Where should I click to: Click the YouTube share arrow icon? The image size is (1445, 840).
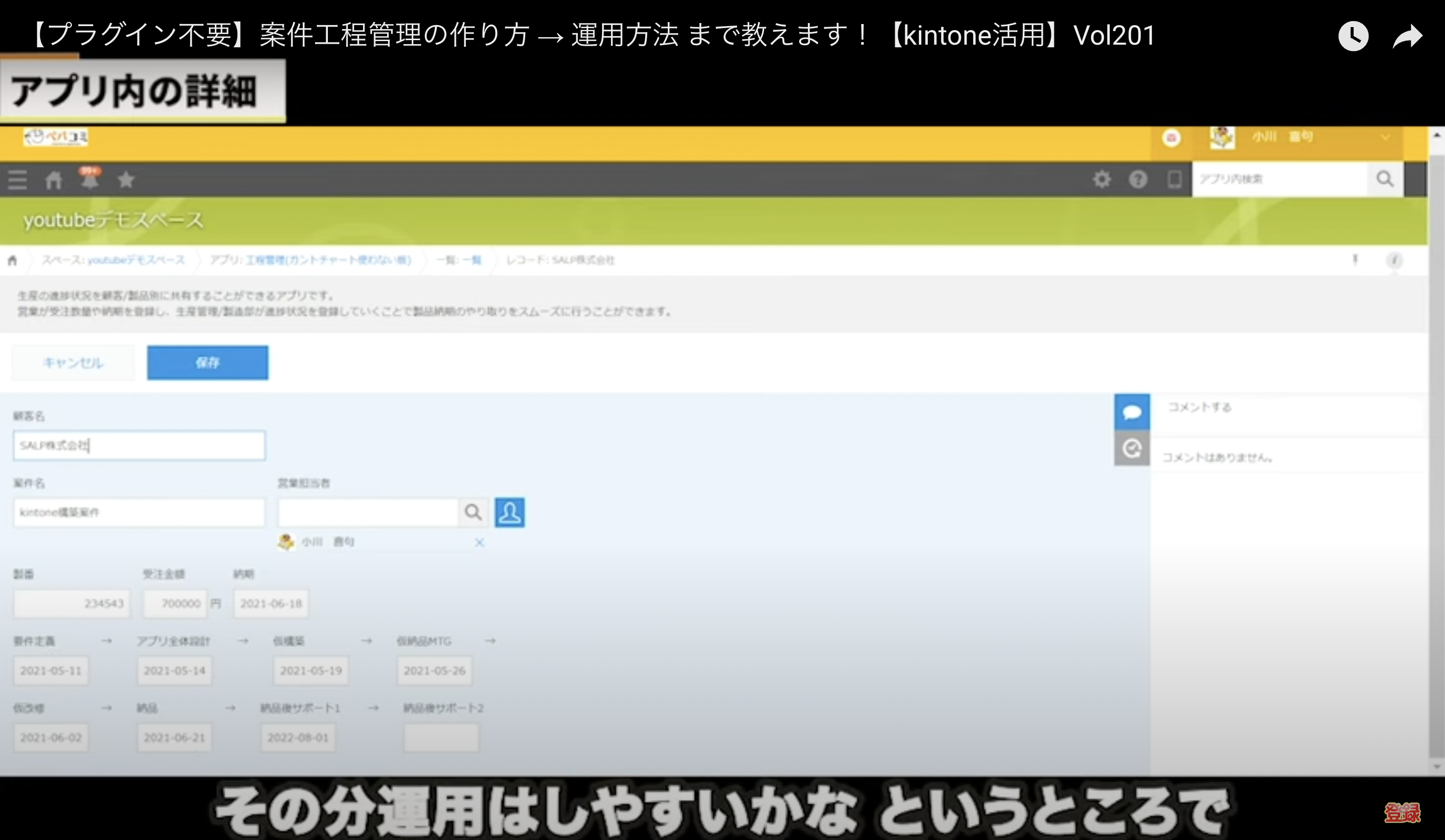pyautogui.click(x=1408, y=36)
